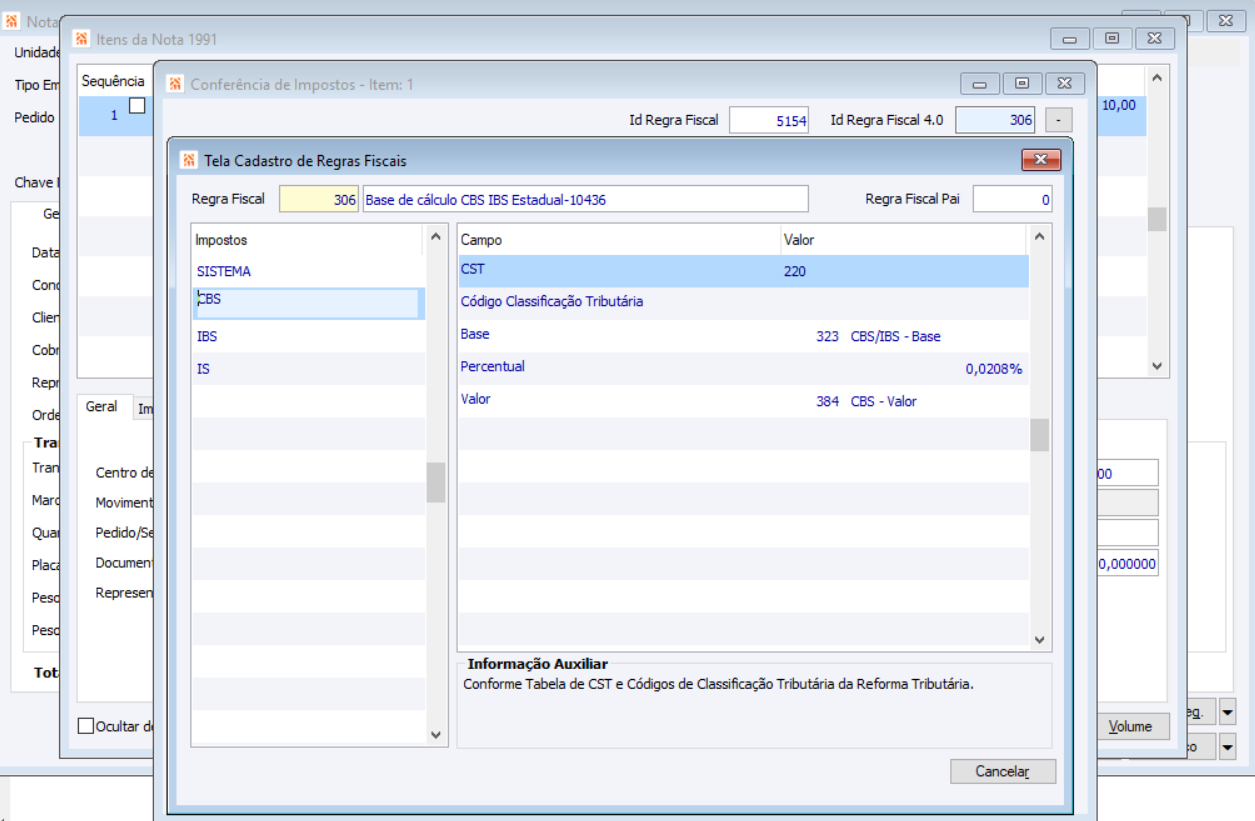Screen dimensions: 1255x821
Task: Click the Conferência de Impostos window icon
Action: point(175,84)
